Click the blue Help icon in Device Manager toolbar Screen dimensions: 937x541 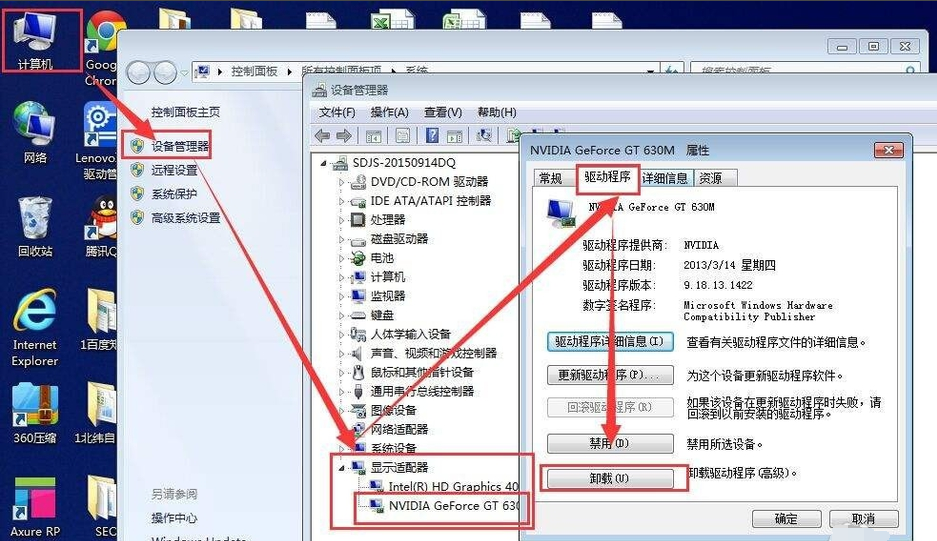(432, 135)
